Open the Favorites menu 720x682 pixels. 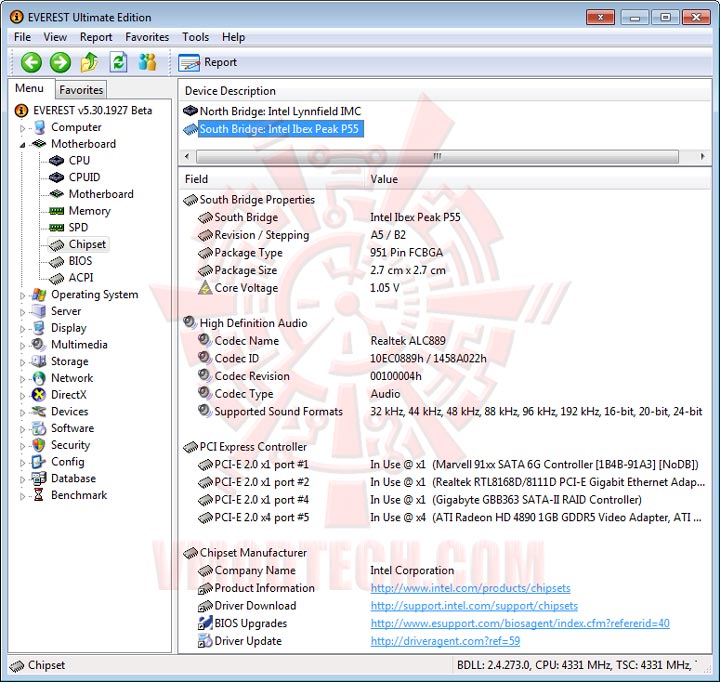(147, 37)
